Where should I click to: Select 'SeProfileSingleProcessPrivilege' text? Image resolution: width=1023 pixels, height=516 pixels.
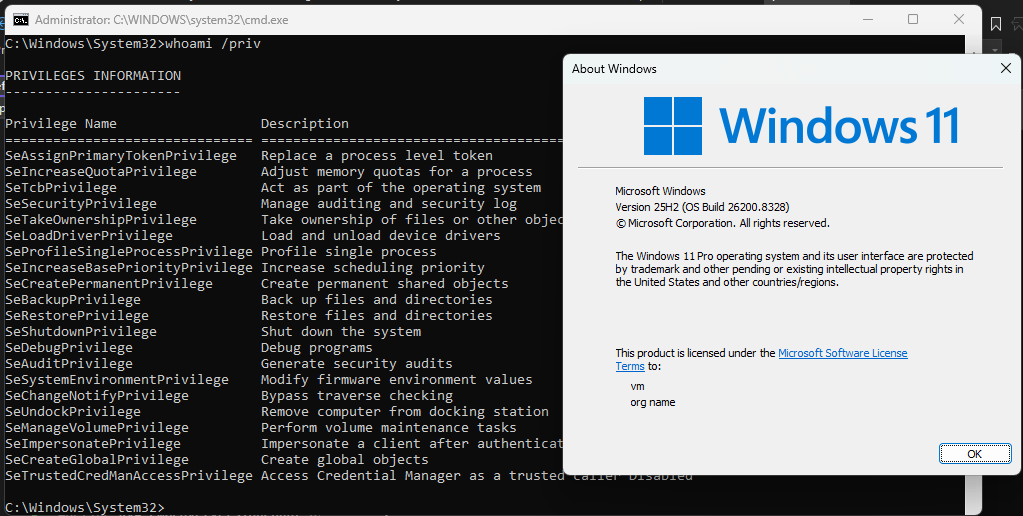point(129,252)
